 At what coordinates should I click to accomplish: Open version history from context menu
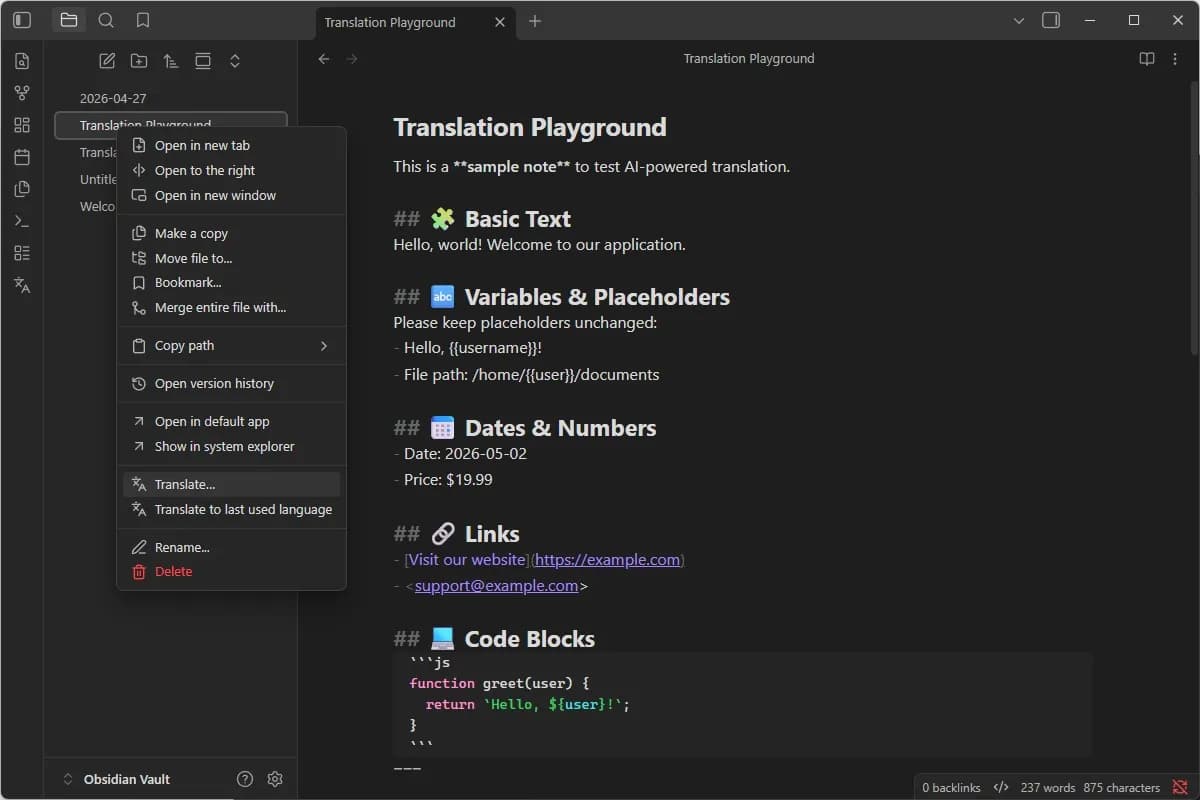pyautogui.click(x=231, y=384)
